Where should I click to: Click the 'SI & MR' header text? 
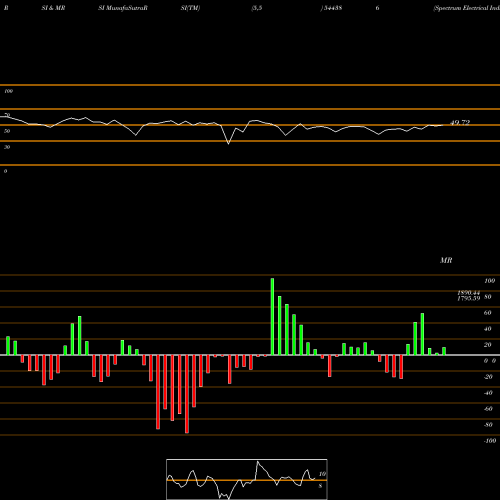click(x=53, y=8)
